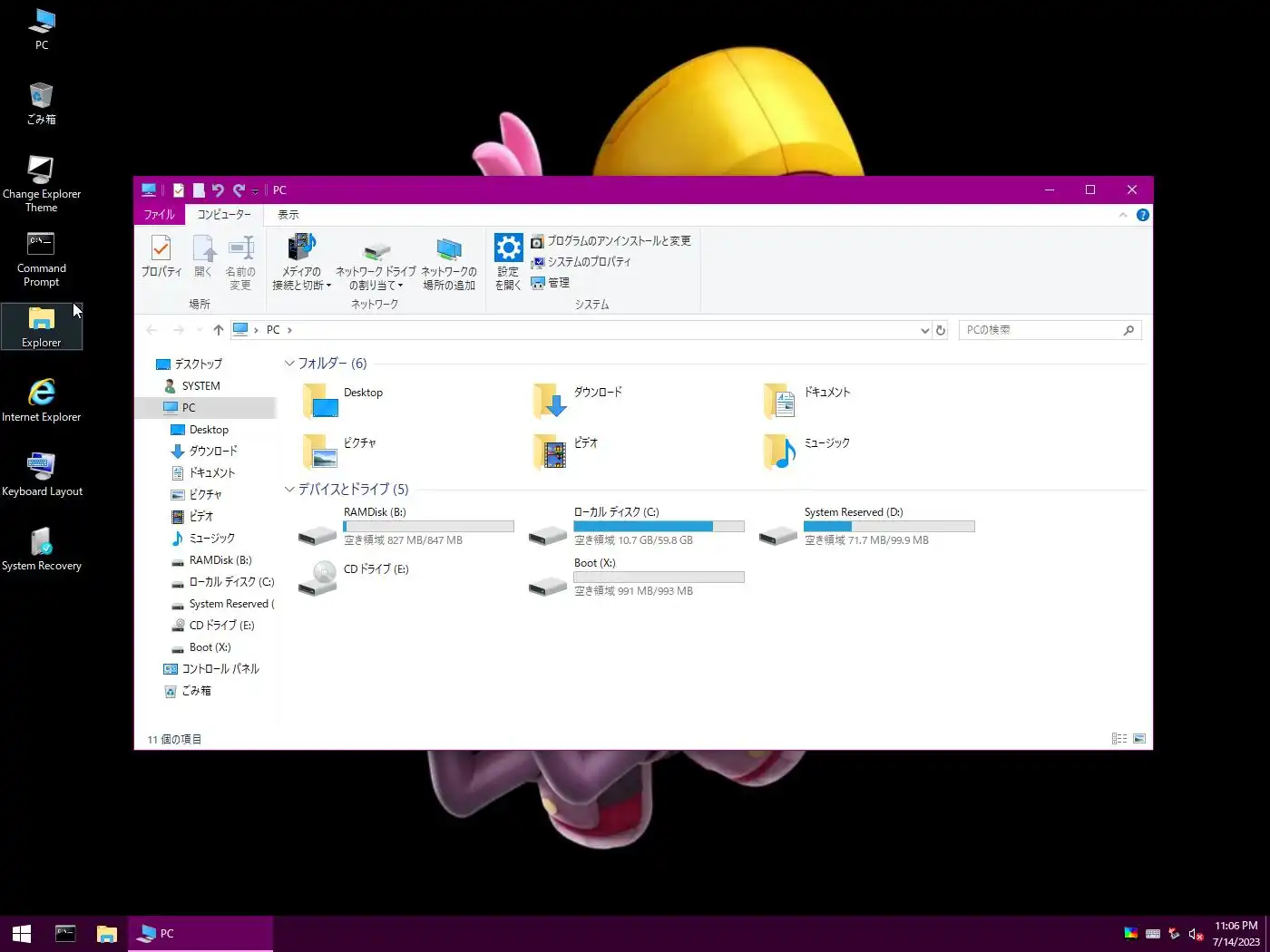Expand the PC chevron in address bar
The height and width of the screenshot is (952, 1270).
pyautogui.click(x=289, y=330)
